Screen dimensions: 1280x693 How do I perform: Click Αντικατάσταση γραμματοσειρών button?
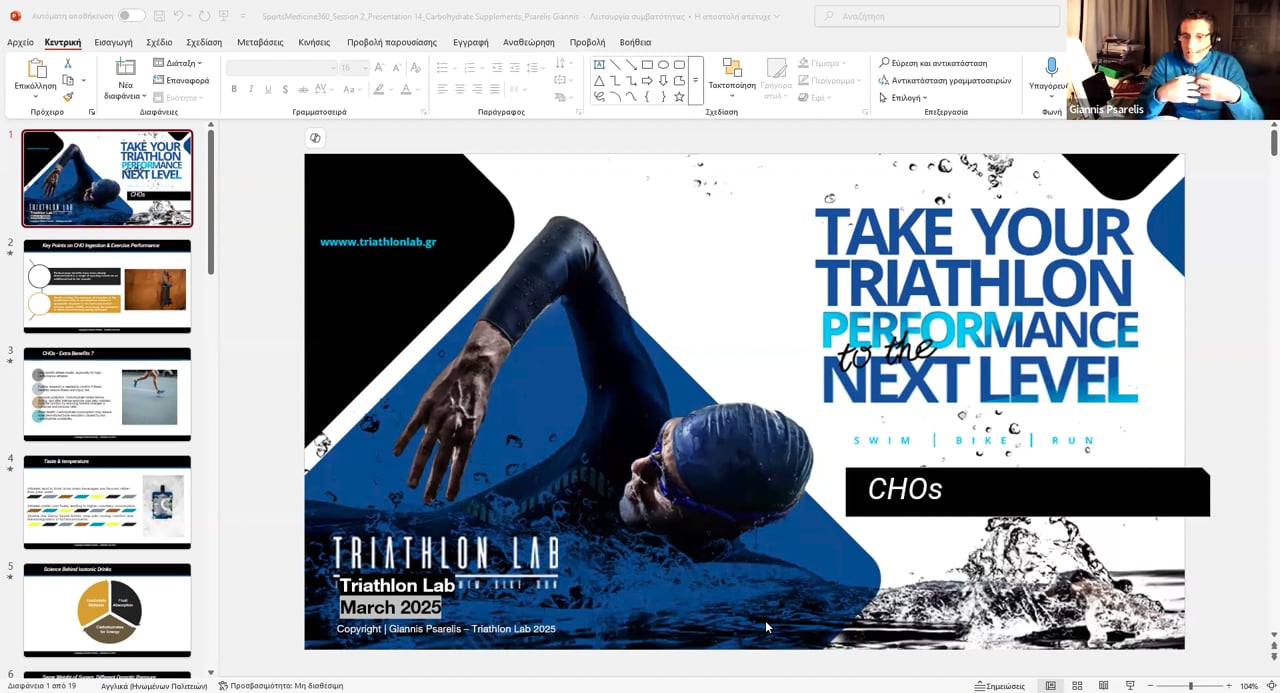945,80
